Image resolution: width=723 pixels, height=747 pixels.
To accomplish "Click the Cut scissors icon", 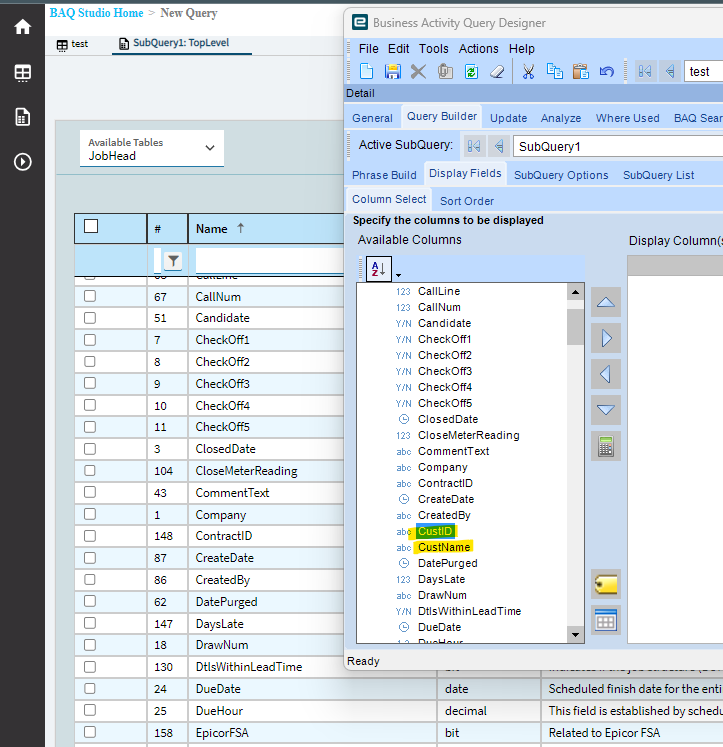I will (x=528, y=71).
